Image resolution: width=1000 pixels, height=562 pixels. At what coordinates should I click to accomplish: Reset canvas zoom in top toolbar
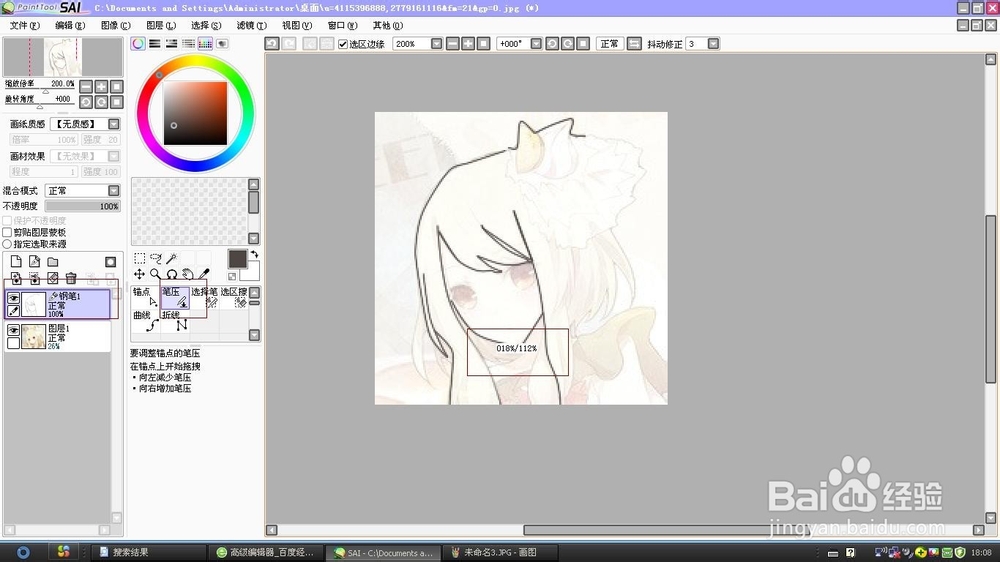pyautogui.click(x=483, y=43)
